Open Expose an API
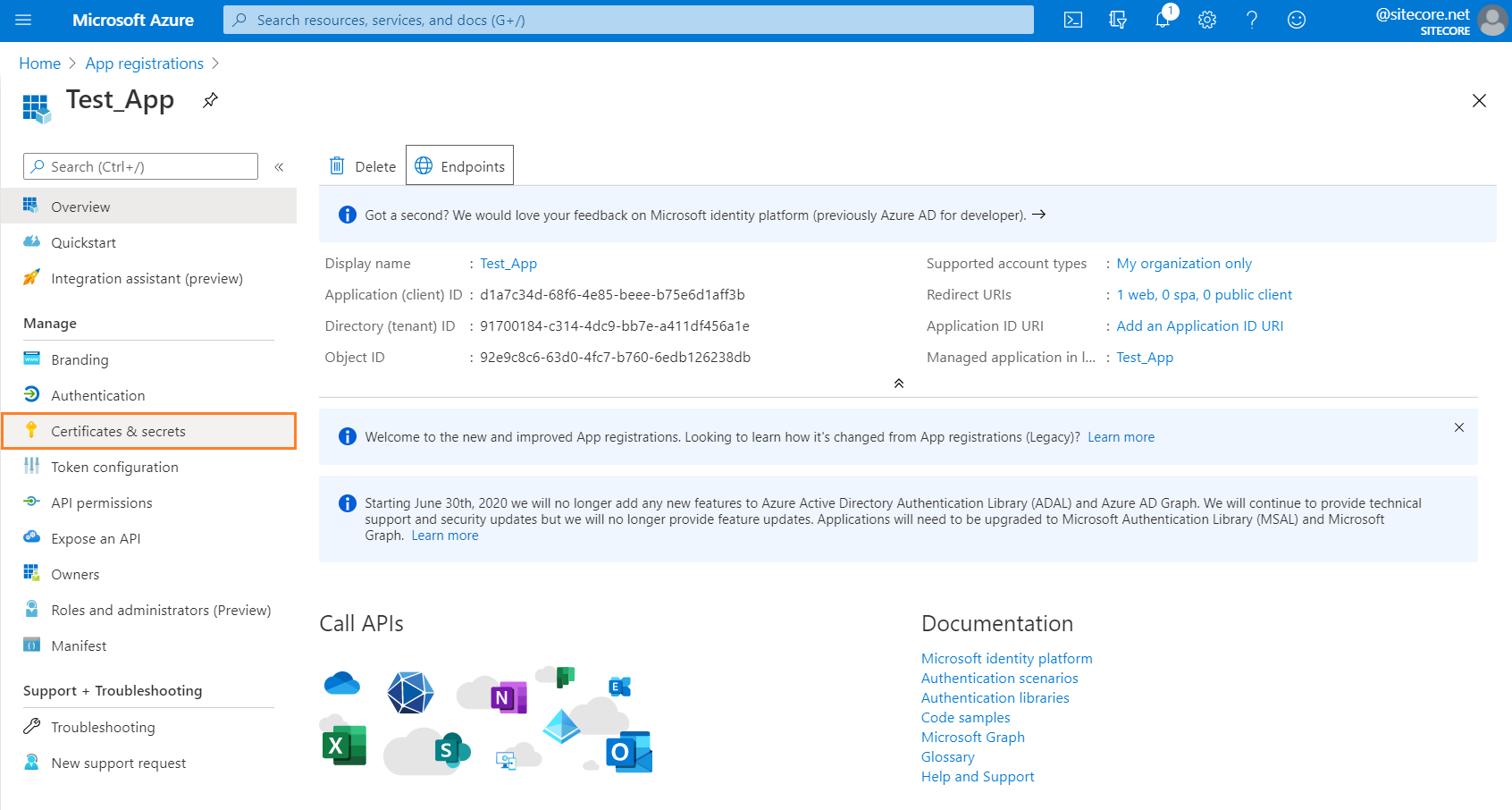Screen dimensions: 1512x810 pos(148,538)
